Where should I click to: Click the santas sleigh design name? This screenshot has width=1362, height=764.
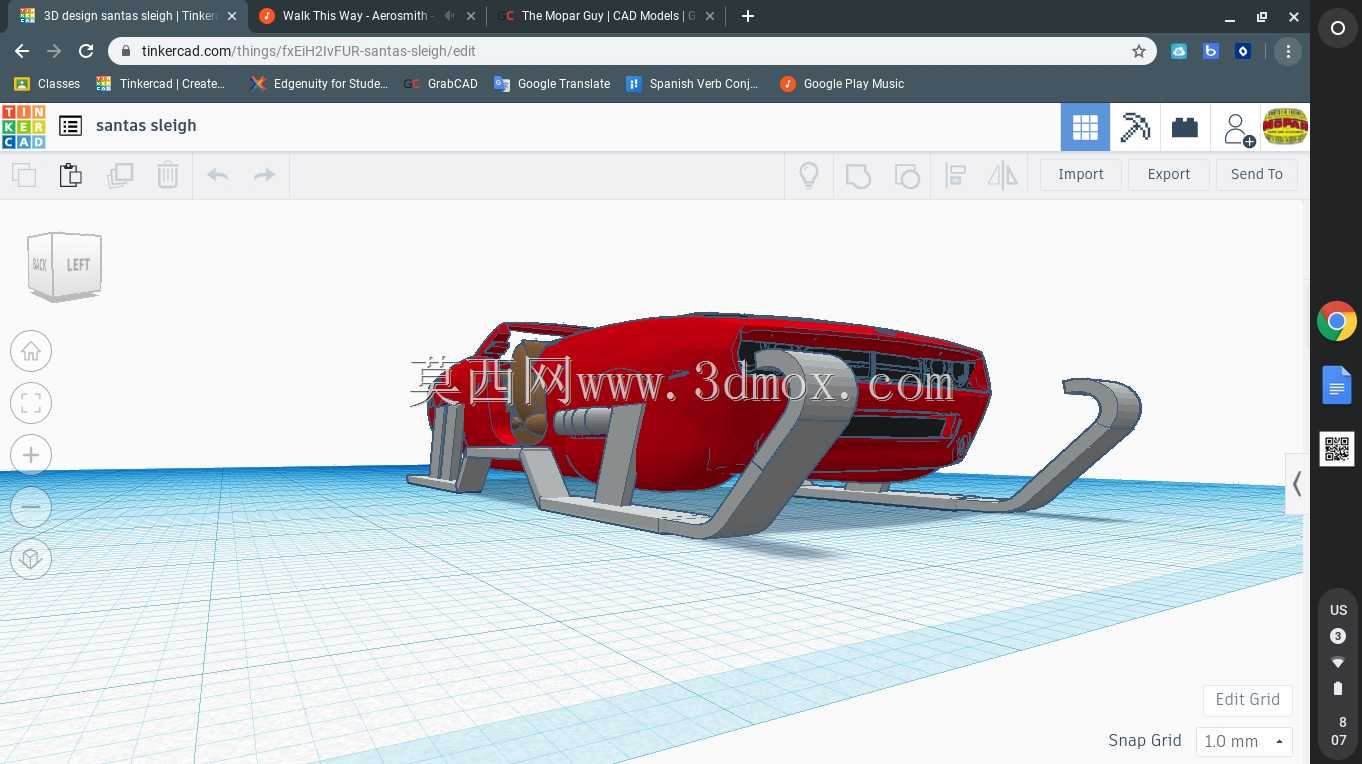click(146, 126)
